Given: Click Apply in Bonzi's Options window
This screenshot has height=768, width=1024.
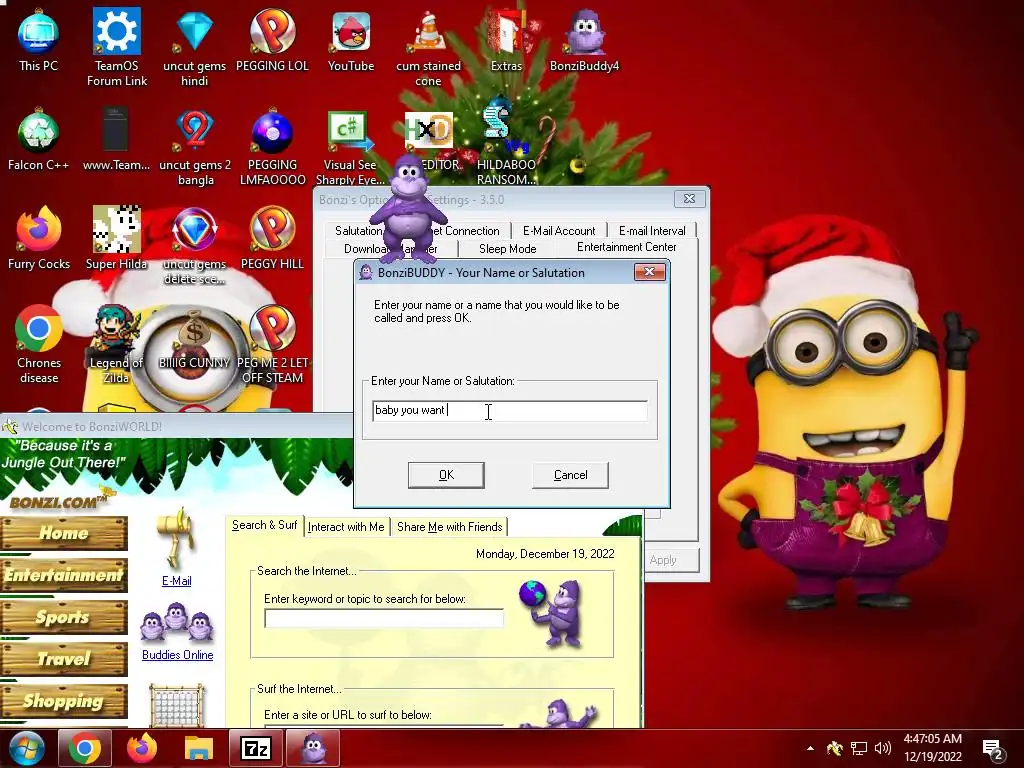Looking at the screenshot, I should [663, 560].
